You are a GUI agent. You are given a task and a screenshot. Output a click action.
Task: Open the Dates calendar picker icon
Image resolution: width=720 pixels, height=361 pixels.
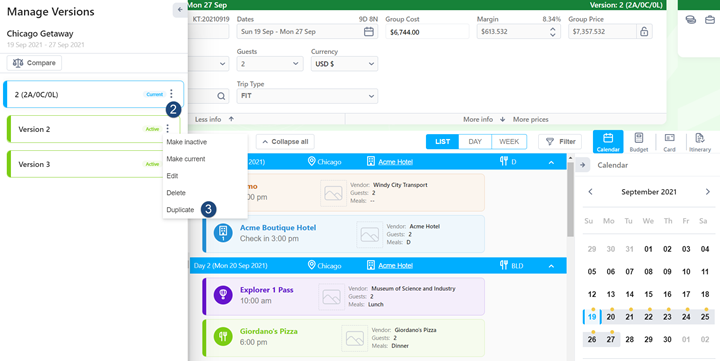coord(369,32)
